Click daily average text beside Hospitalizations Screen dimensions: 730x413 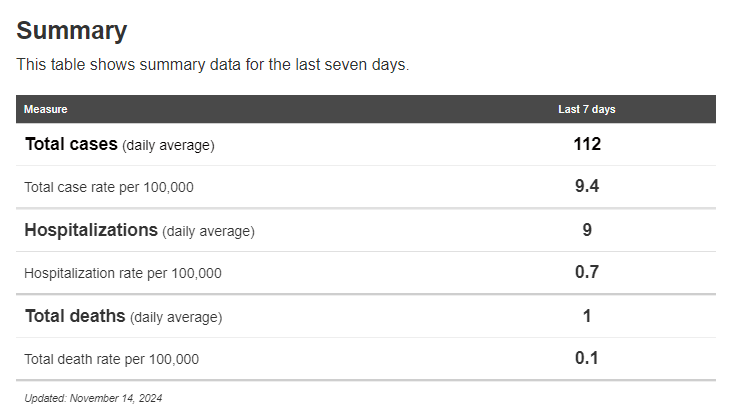(x=209, y=232)
